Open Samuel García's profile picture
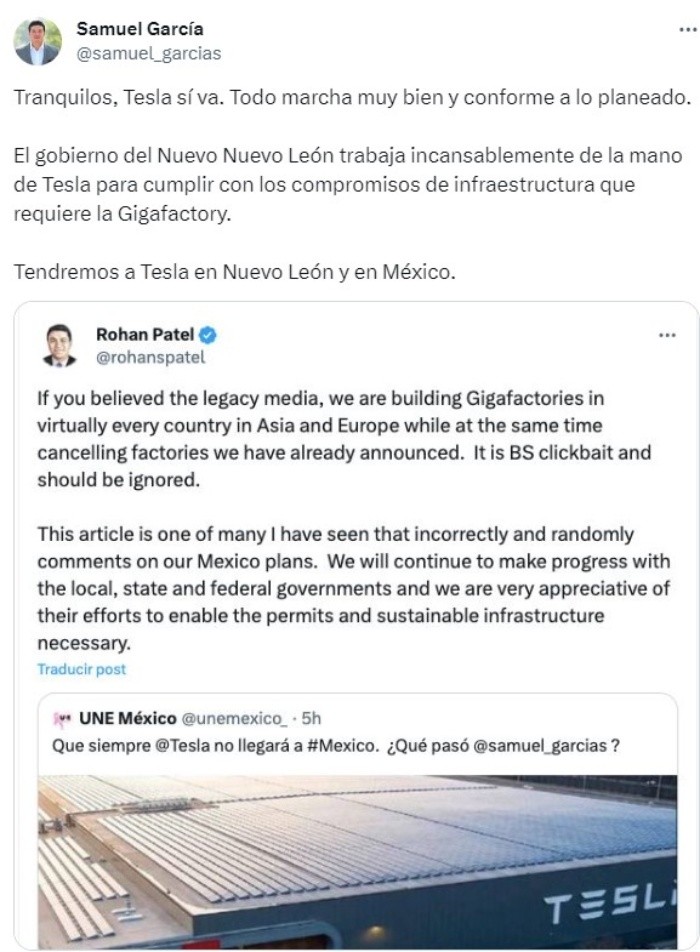Viewport: 700px width, 952px height. point(37,41)
